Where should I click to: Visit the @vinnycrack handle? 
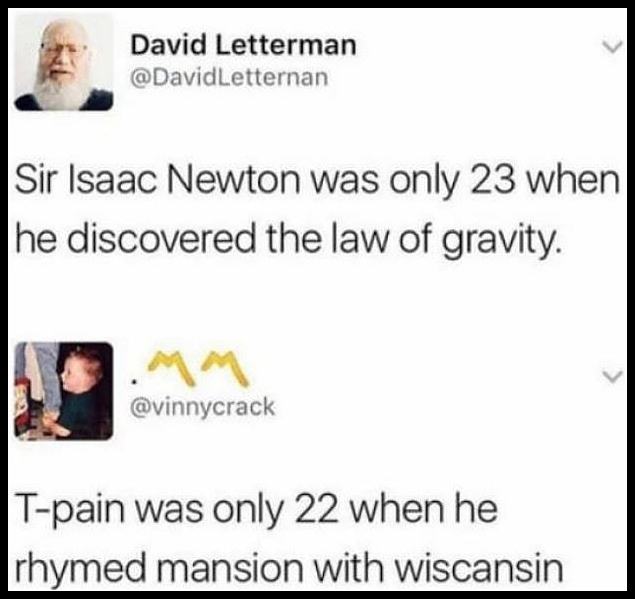202,407
